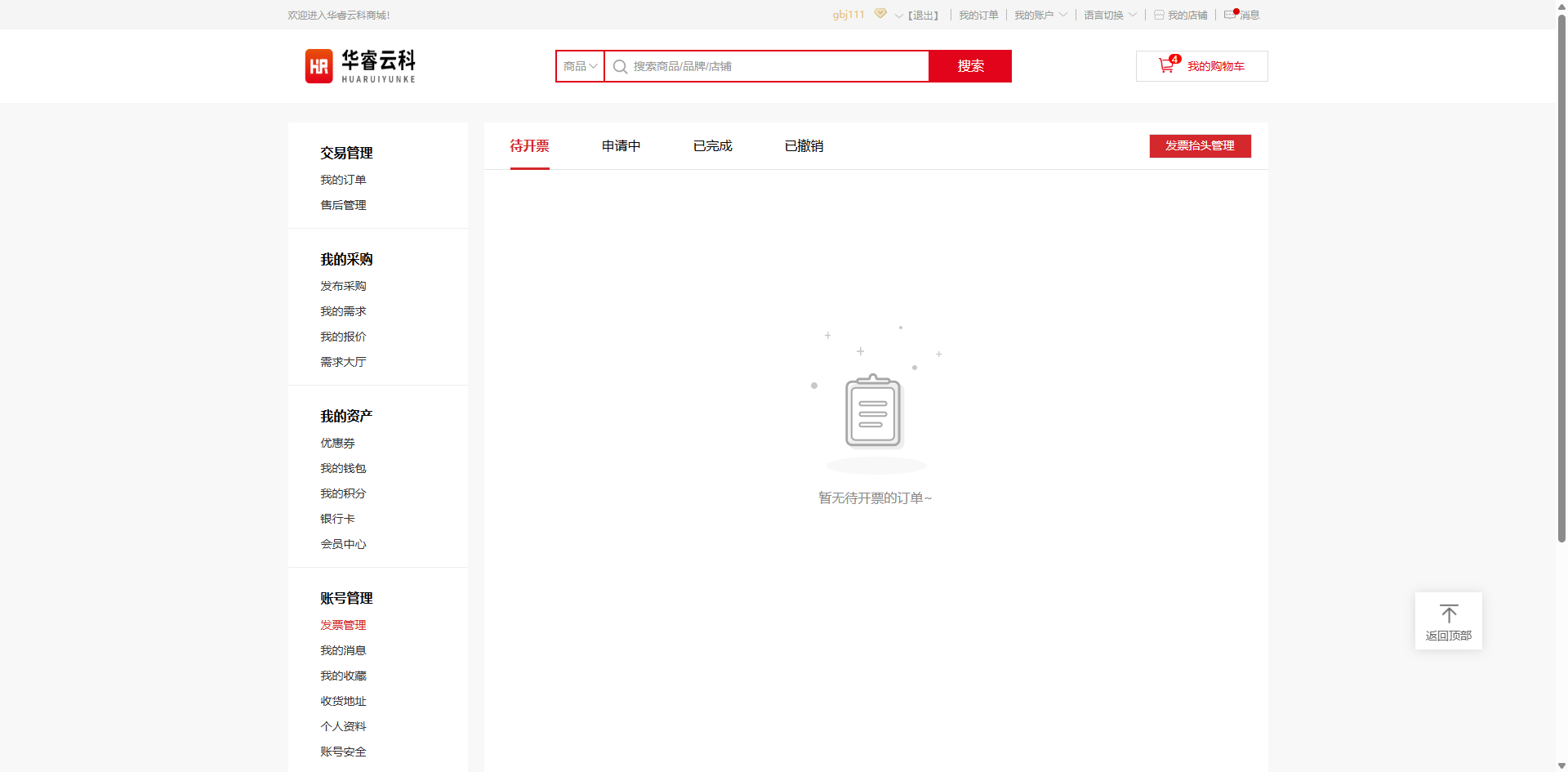Screen dimensions: 1568x772
Task: Click the gold member badge icon
Action: coord(880,14)
